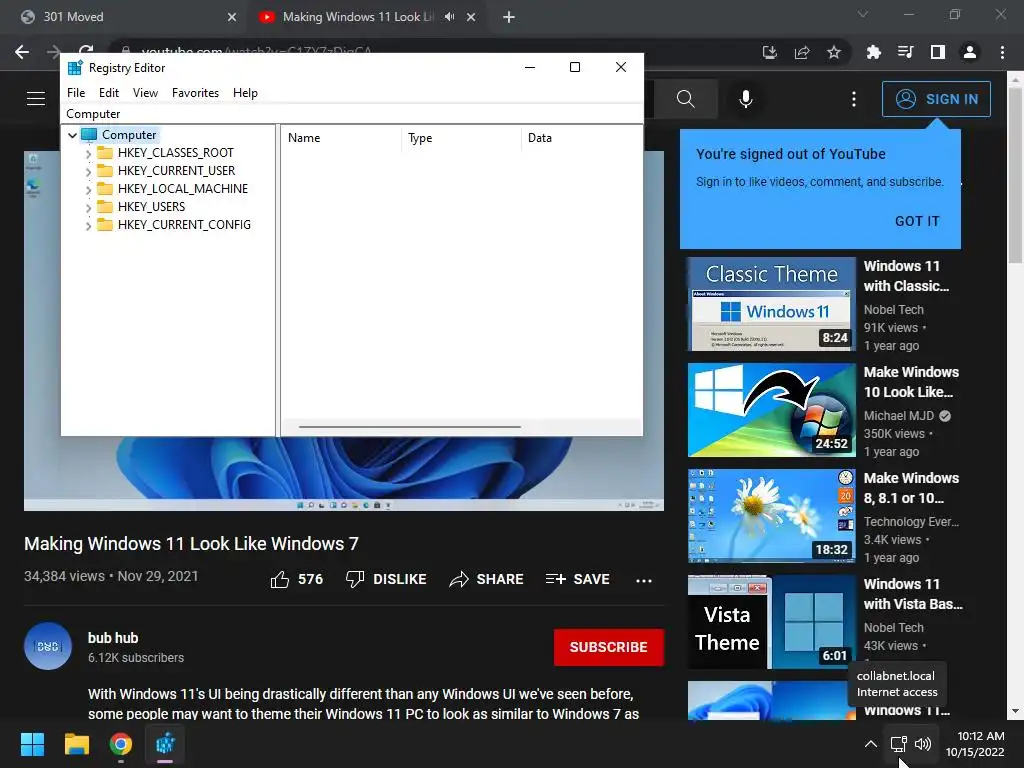Collapse the Computer root node
This screenshot has height=768, width=1024.
[72, 135]
